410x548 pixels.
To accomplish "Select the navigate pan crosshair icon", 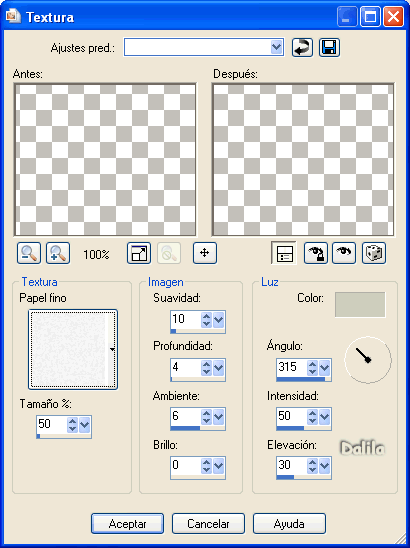I will pyautogui.click(x=205, y=253).
